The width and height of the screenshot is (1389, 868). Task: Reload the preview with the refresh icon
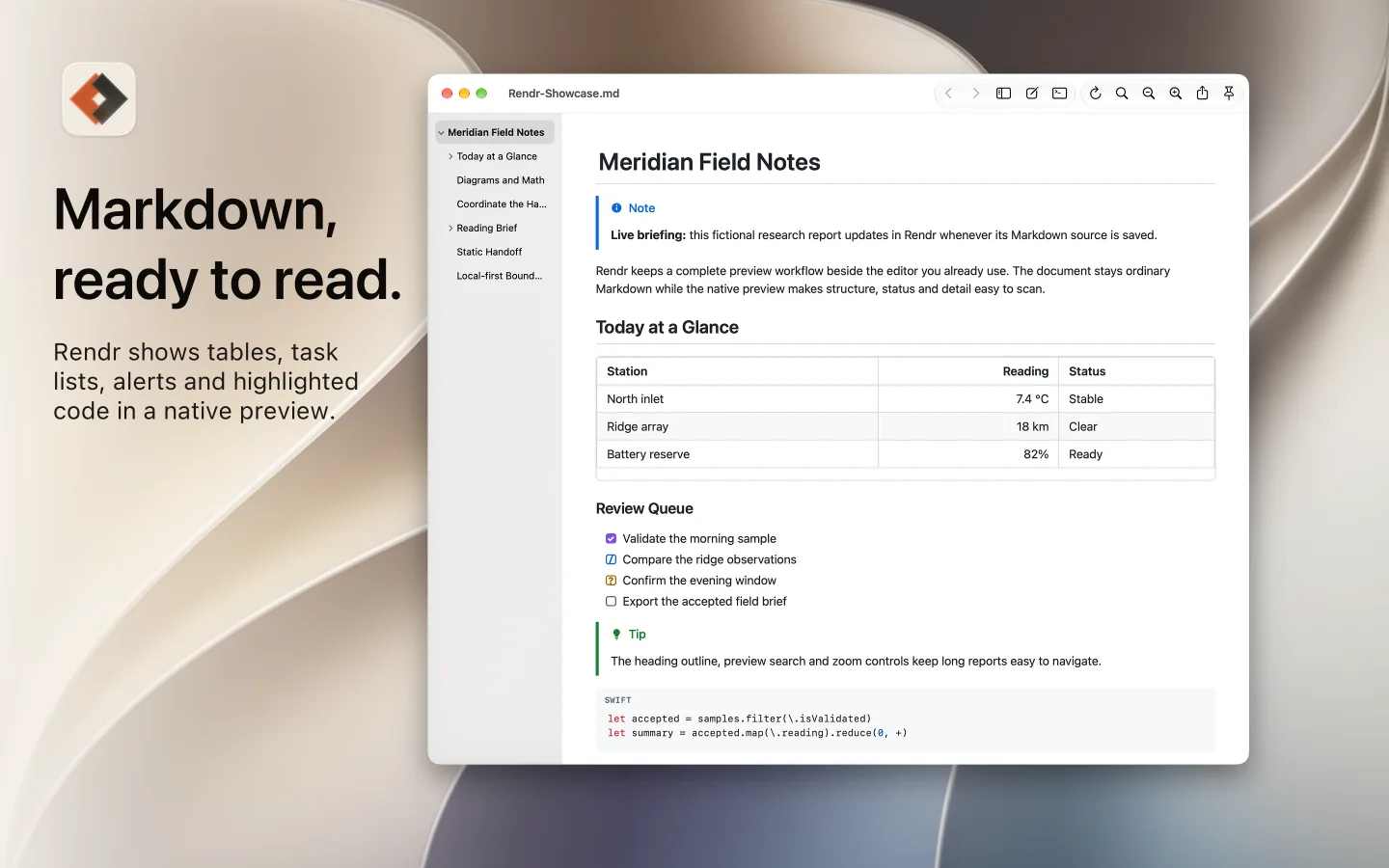1095,94
